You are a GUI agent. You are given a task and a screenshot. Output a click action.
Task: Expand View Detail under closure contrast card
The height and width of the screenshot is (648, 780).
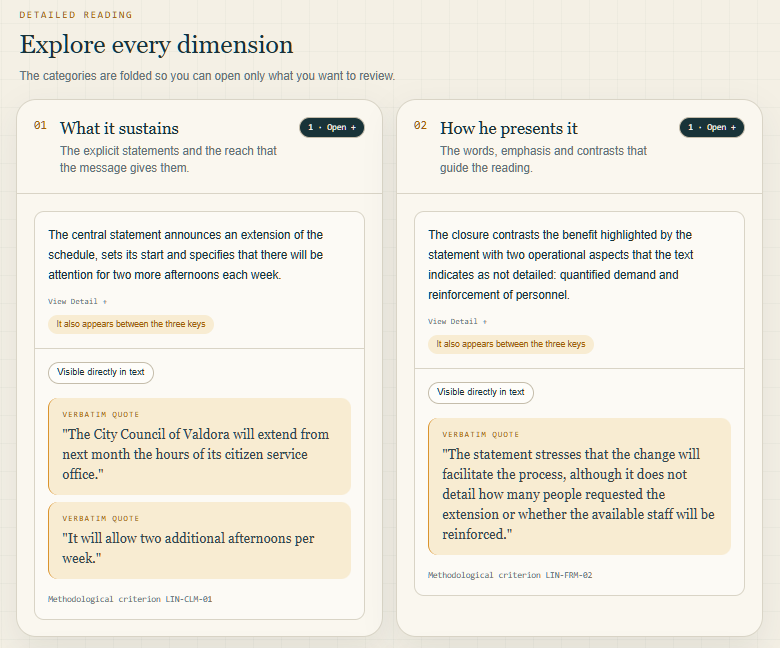pos(458,321)
